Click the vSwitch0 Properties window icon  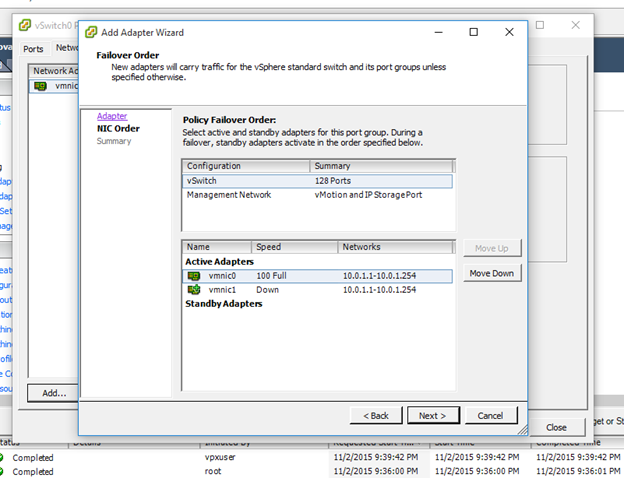point(25,25)
